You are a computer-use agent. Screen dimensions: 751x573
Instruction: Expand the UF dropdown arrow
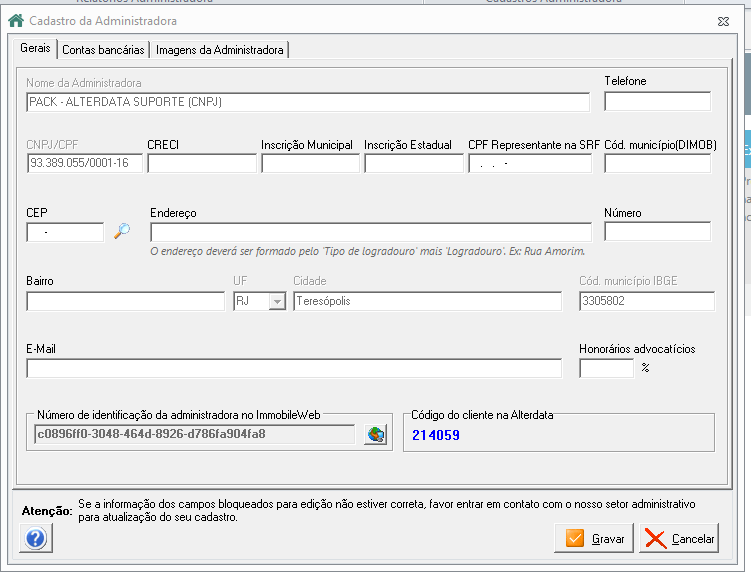[x=277, y=301]
